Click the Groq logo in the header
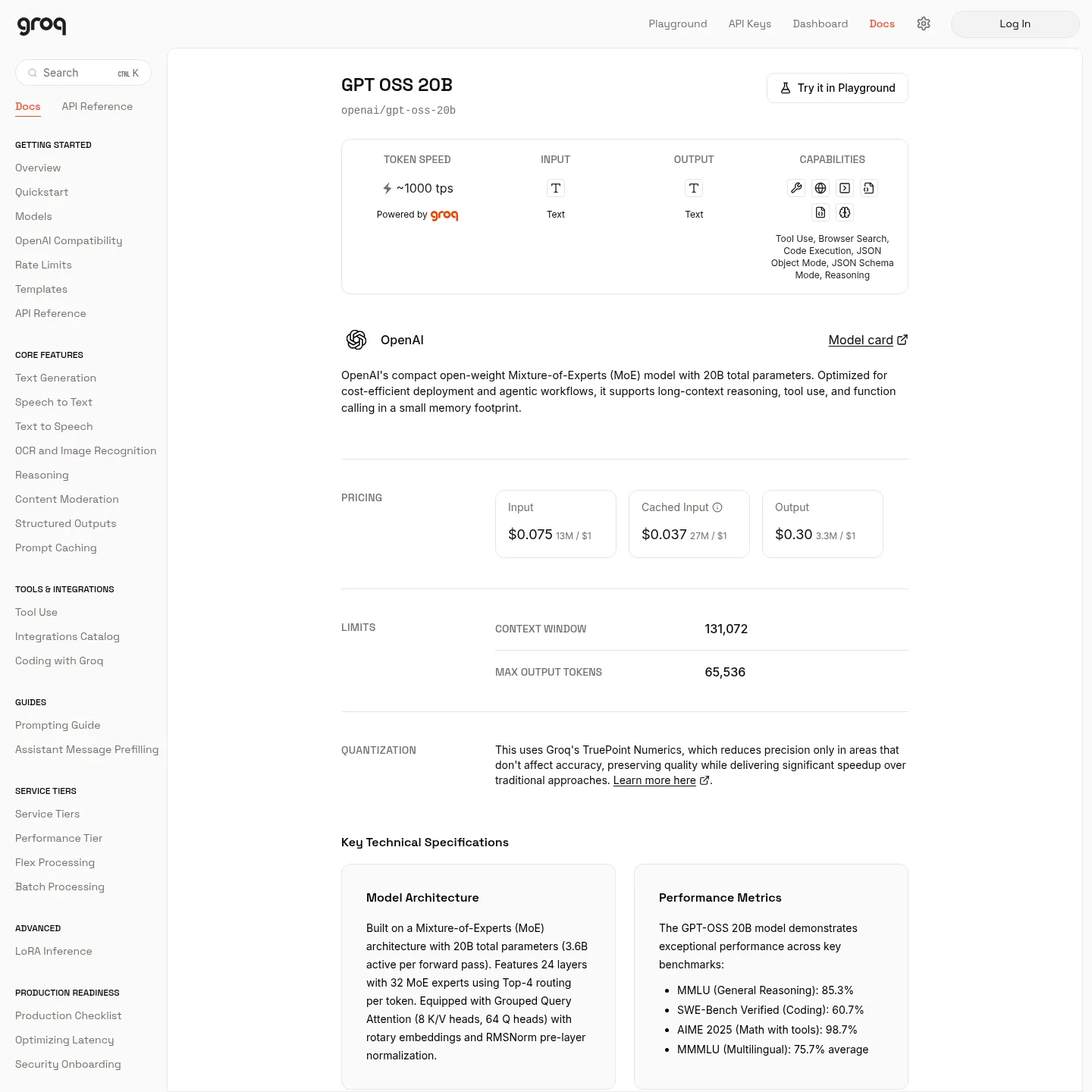The image size is (1092, 1092). 42,25
